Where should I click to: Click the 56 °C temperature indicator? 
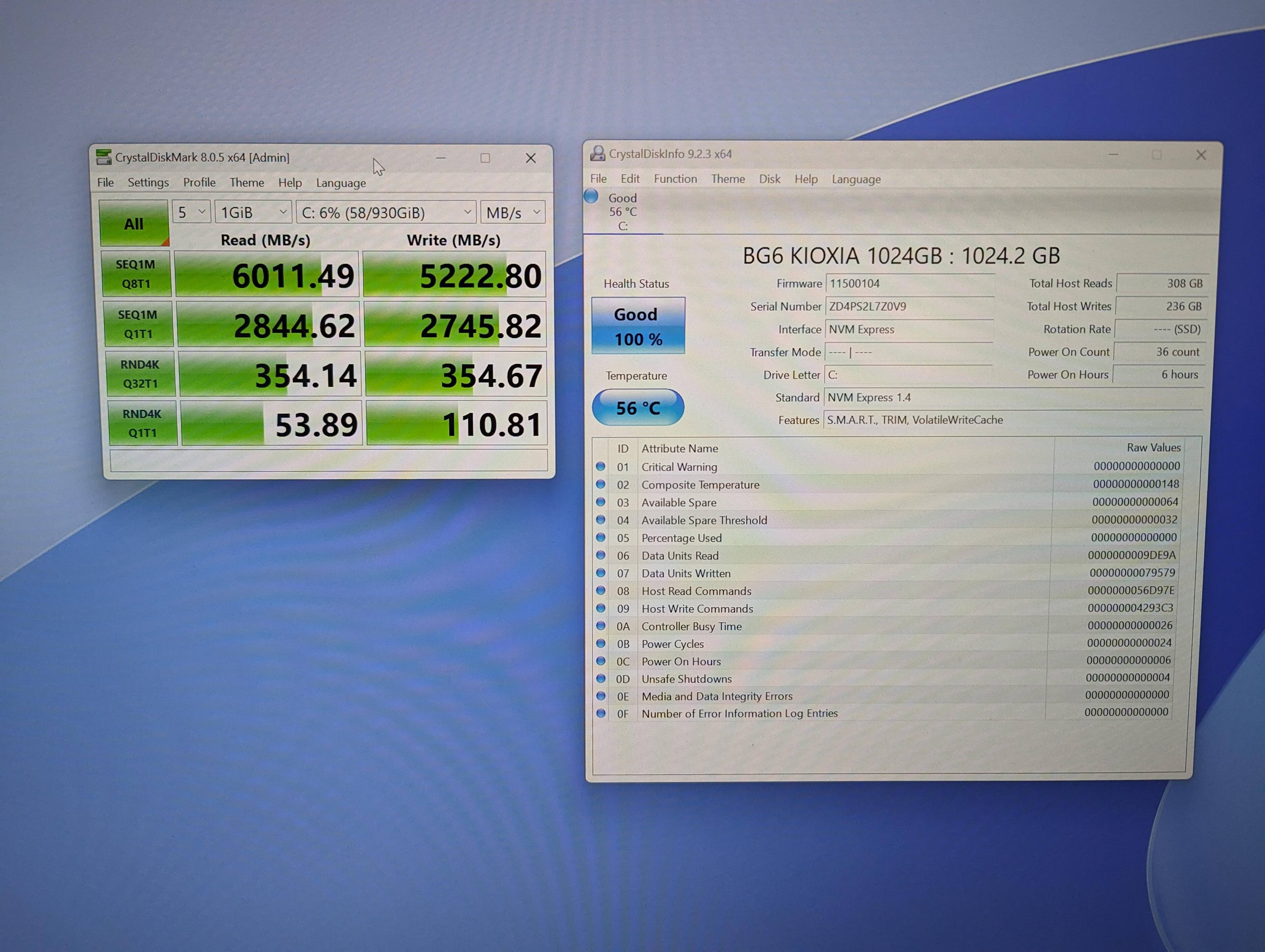638,408
